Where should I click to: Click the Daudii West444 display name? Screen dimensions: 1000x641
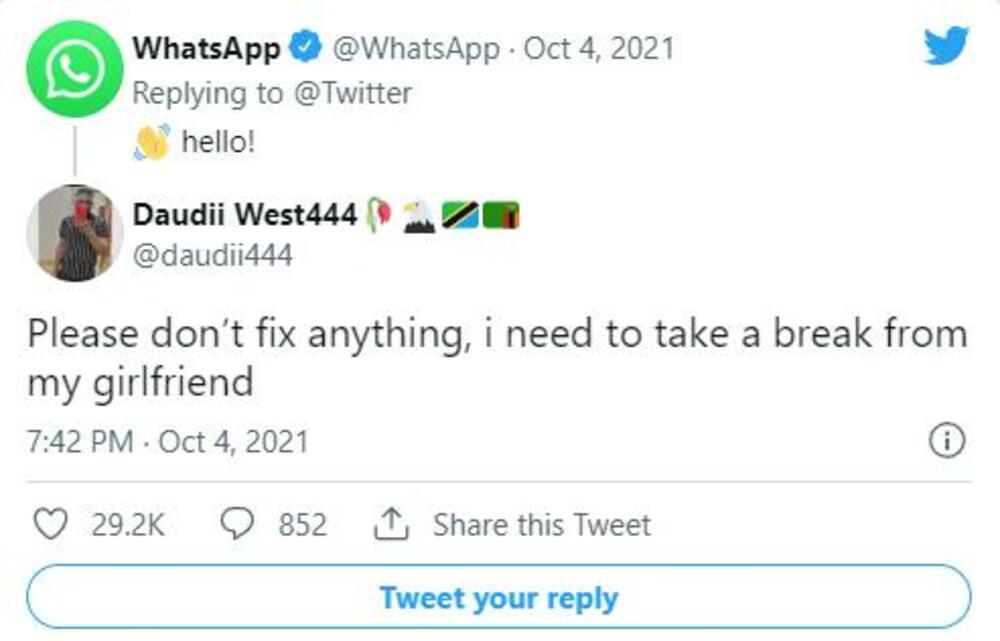[x=245, y=214]
